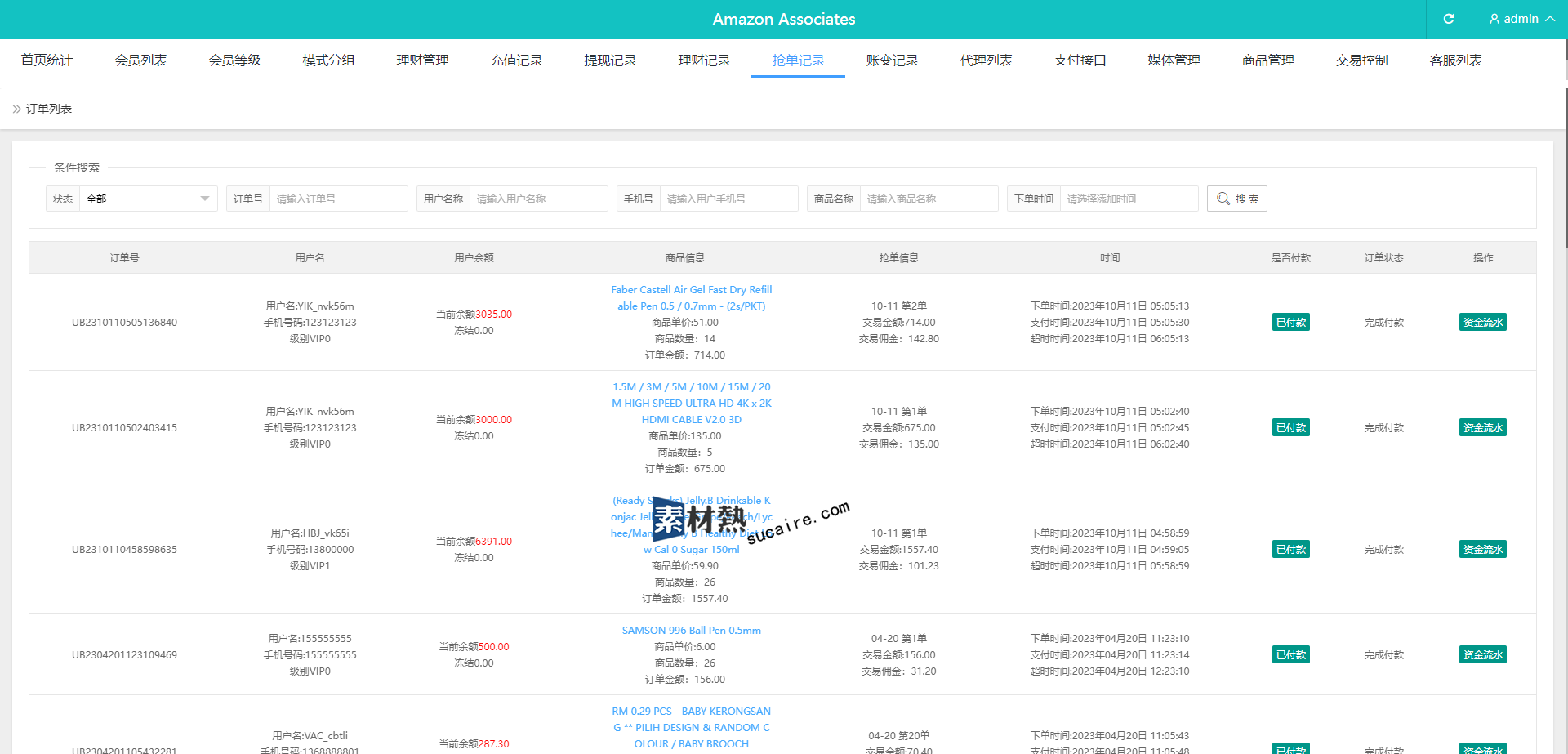The image size is (1568, 754).
Task: Open BABY KERONGSAN brooch product link
Action: [x=691, y=727]
